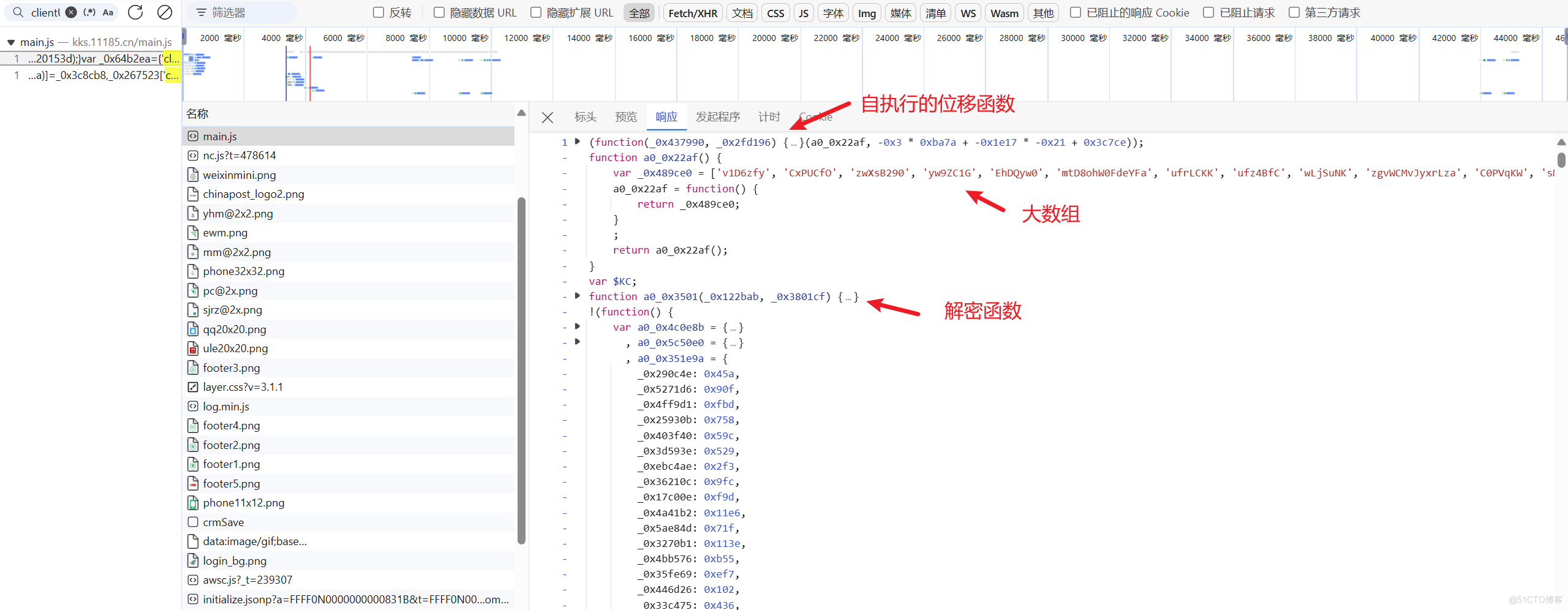Screen dimensions: 1568x610
Task: Click icon of awsc.js?_t=239307
Action: coord(193,580)
